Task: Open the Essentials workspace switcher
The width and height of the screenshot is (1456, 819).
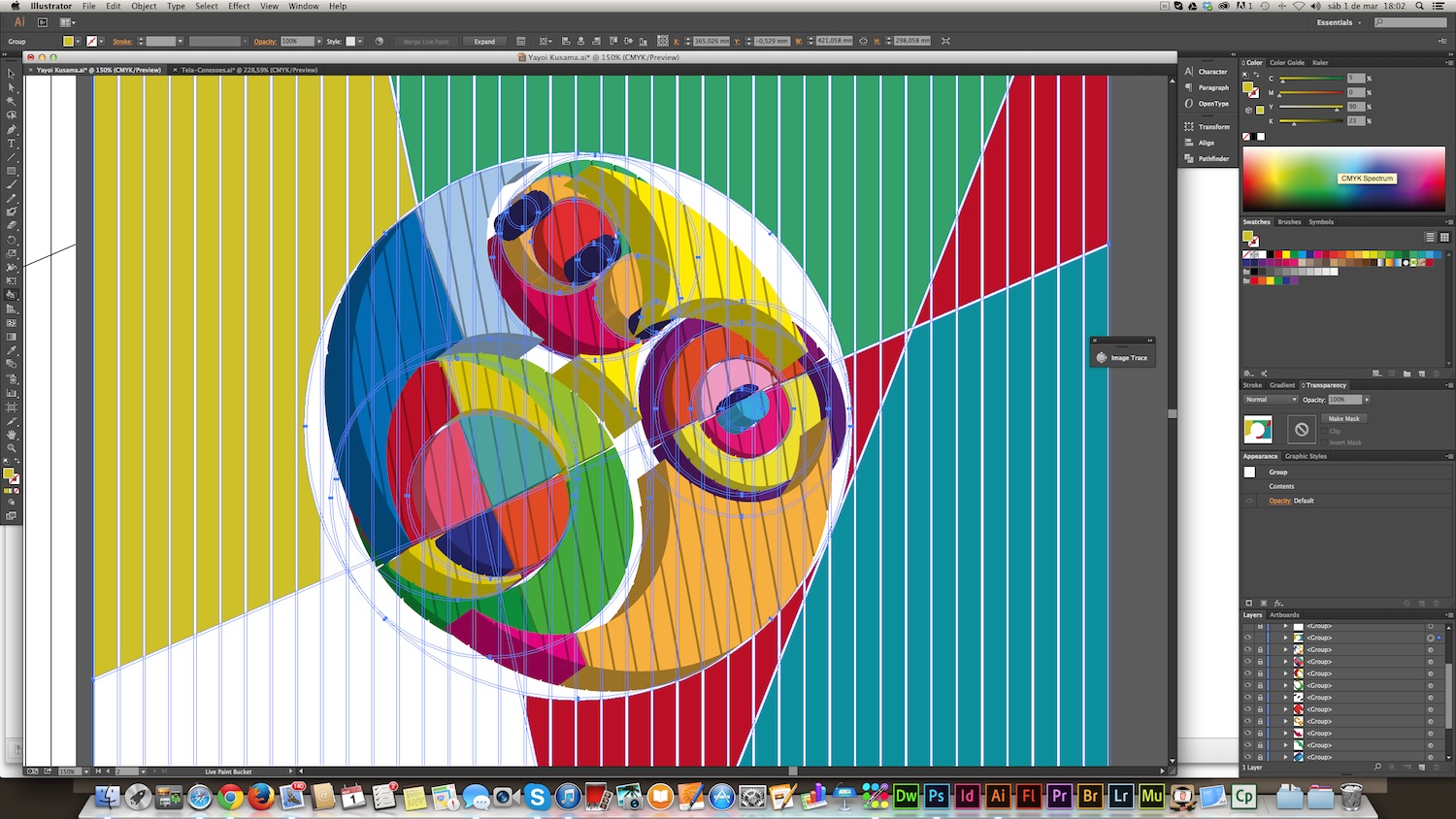Action: [x=1340, y=22]
